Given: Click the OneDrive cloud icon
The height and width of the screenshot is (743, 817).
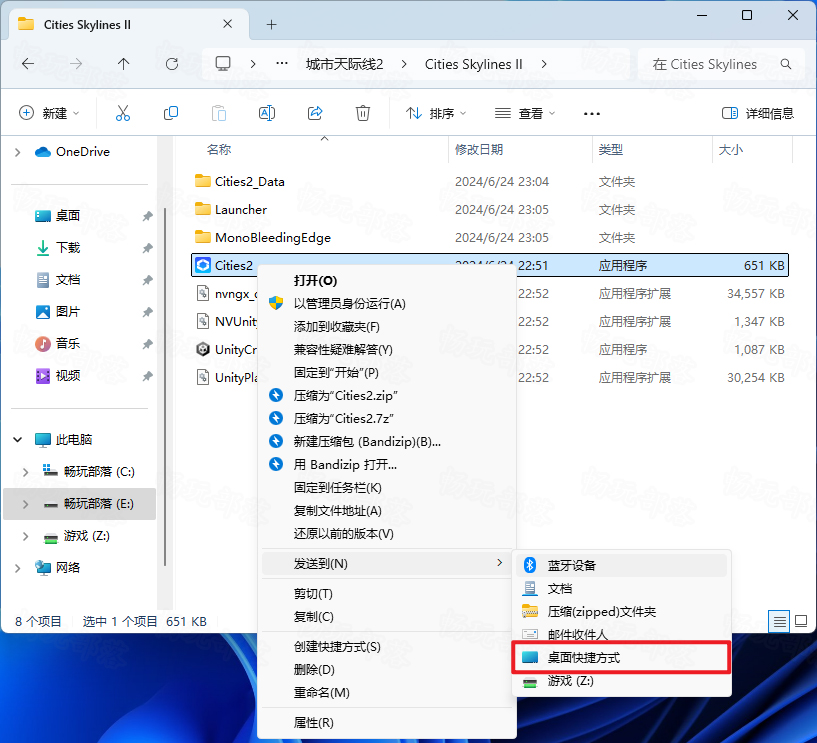Looking at the screenshot, I should (x=43, y=152).
